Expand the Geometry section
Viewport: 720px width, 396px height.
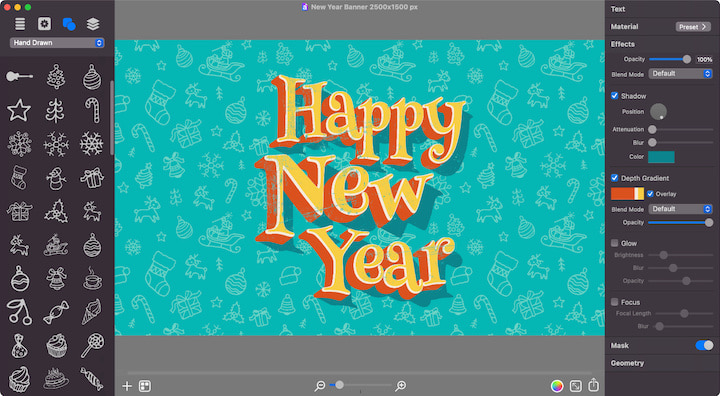627,363
